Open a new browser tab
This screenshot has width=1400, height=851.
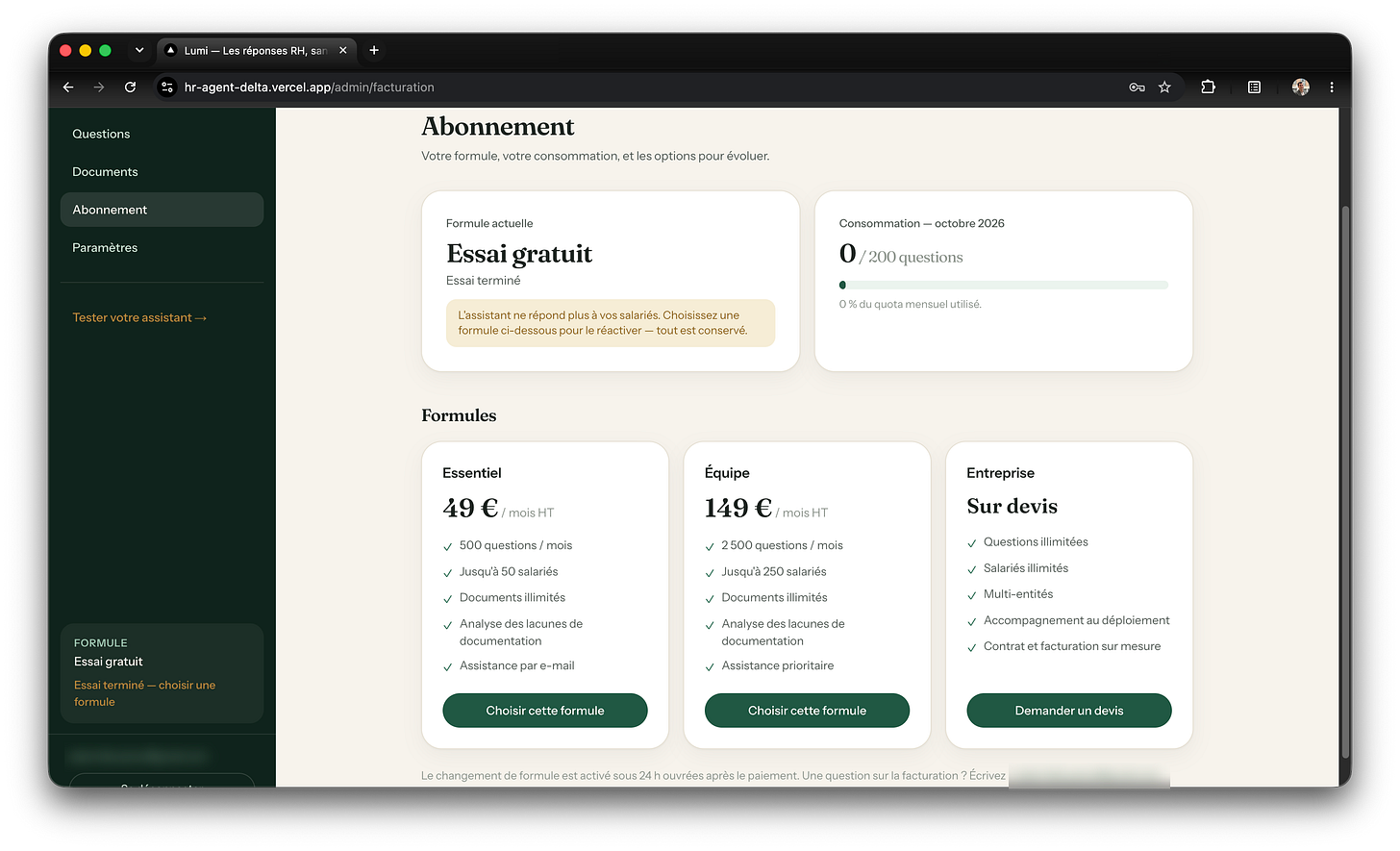pos(374,50)
